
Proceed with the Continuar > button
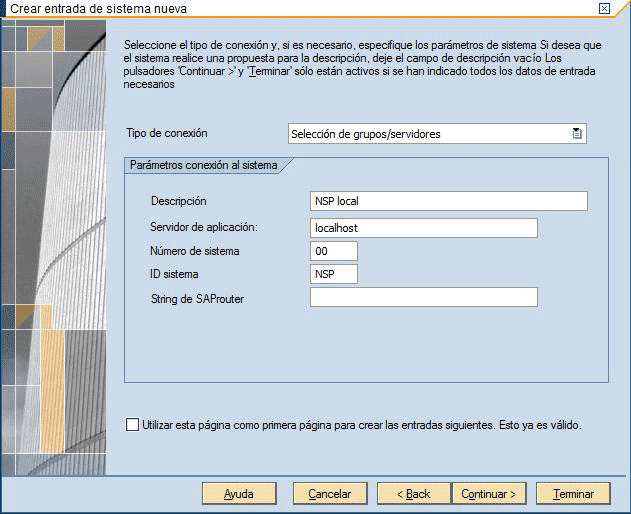(x=489, y=493)
